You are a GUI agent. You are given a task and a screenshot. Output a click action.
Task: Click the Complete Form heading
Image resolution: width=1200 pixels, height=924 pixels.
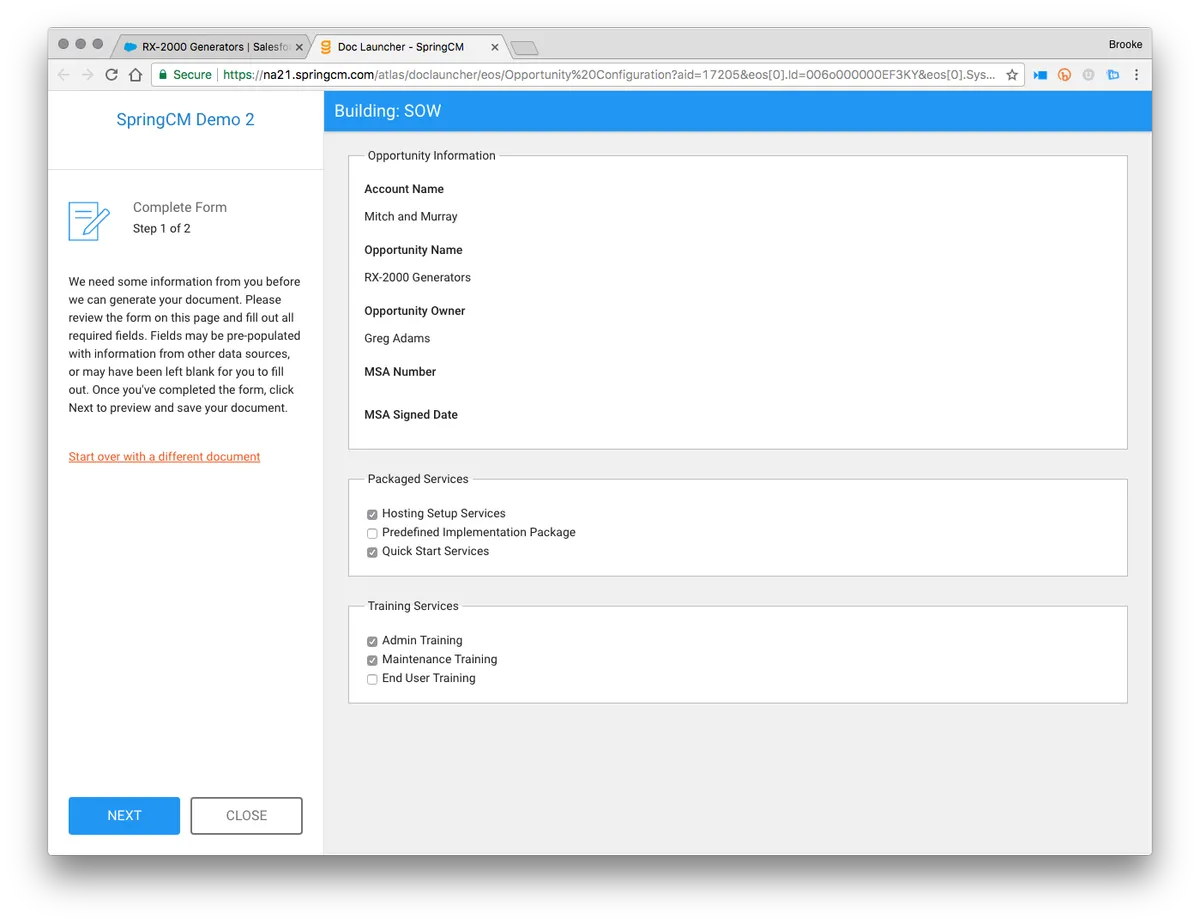pyautogui.click(x=180, y=207)
